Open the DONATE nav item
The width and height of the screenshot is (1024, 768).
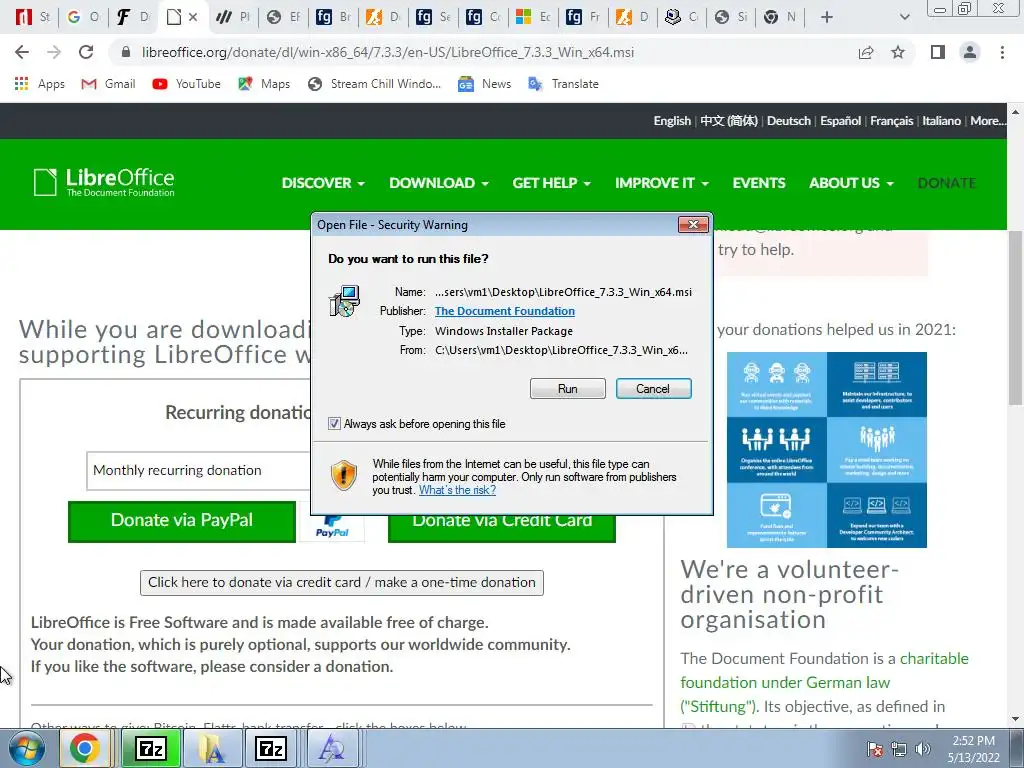[947, 183]
